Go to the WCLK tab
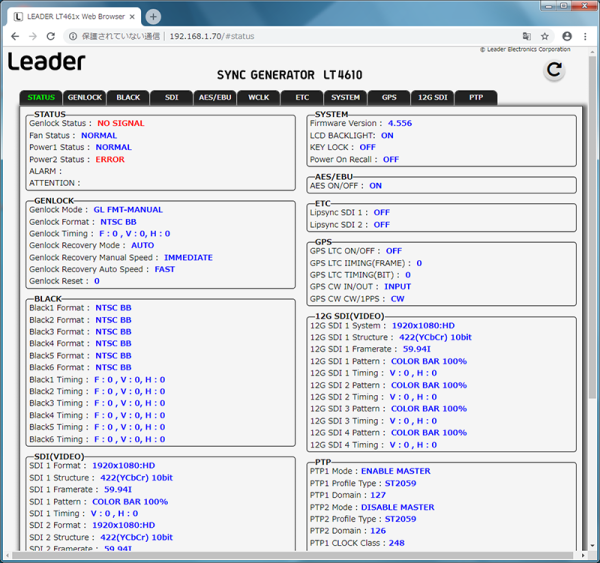 point(259,98)
